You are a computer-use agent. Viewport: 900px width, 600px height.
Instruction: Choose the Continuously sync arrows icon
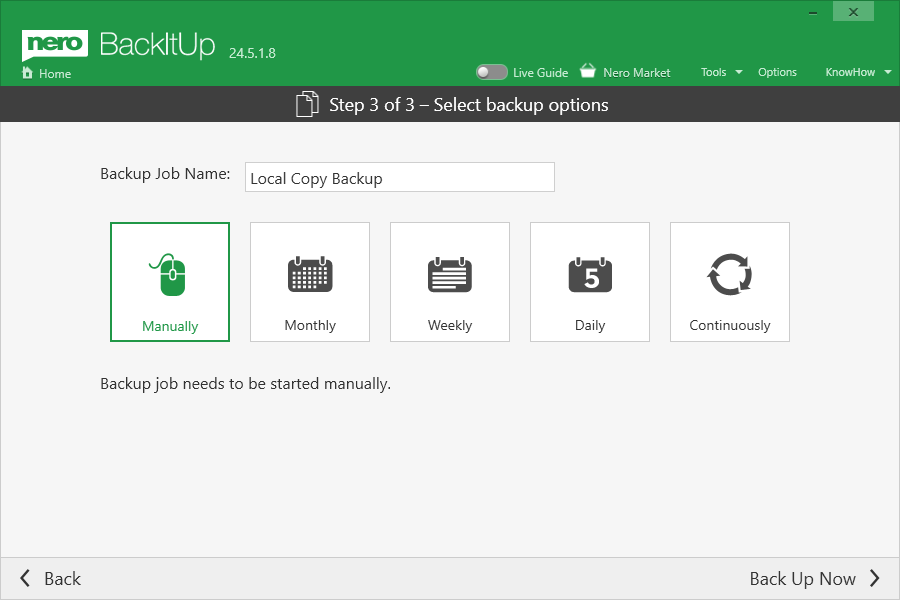[730, 274]
